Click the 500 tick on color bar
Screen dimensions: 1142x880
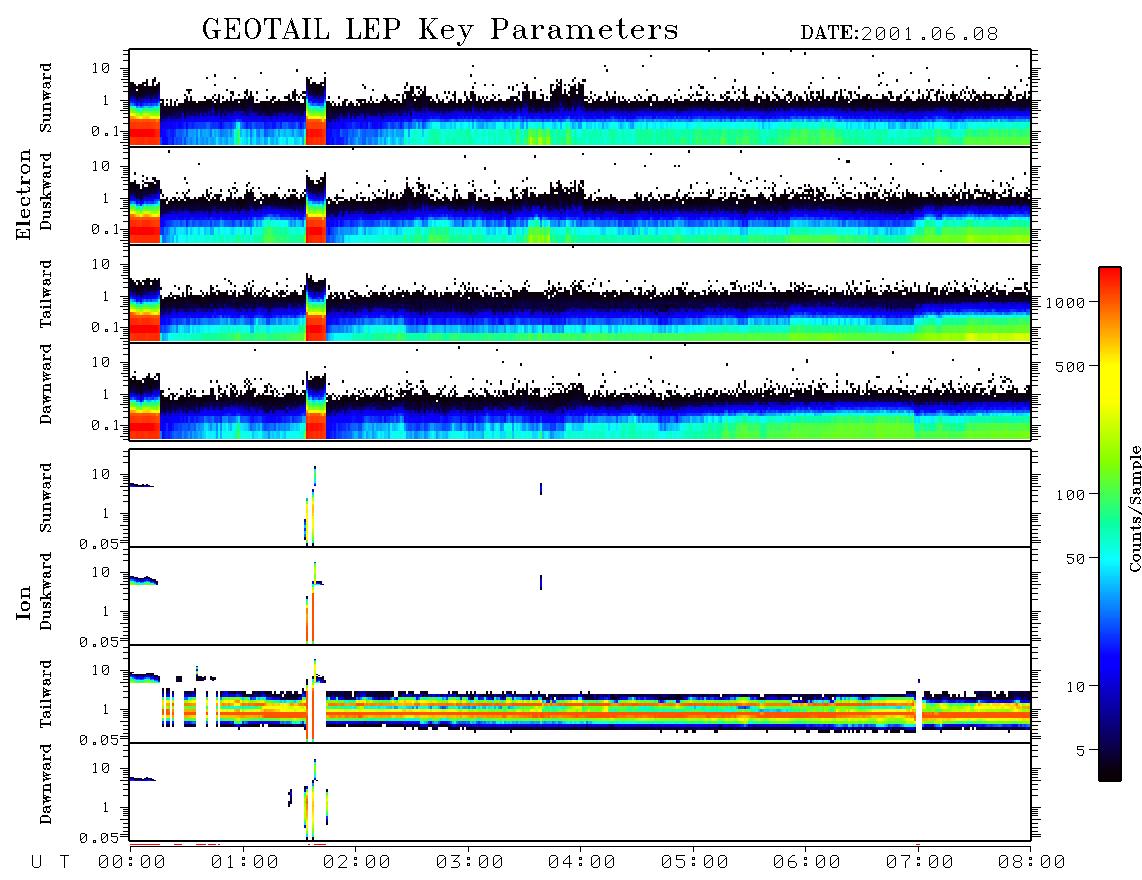(x=1070, y=366)
